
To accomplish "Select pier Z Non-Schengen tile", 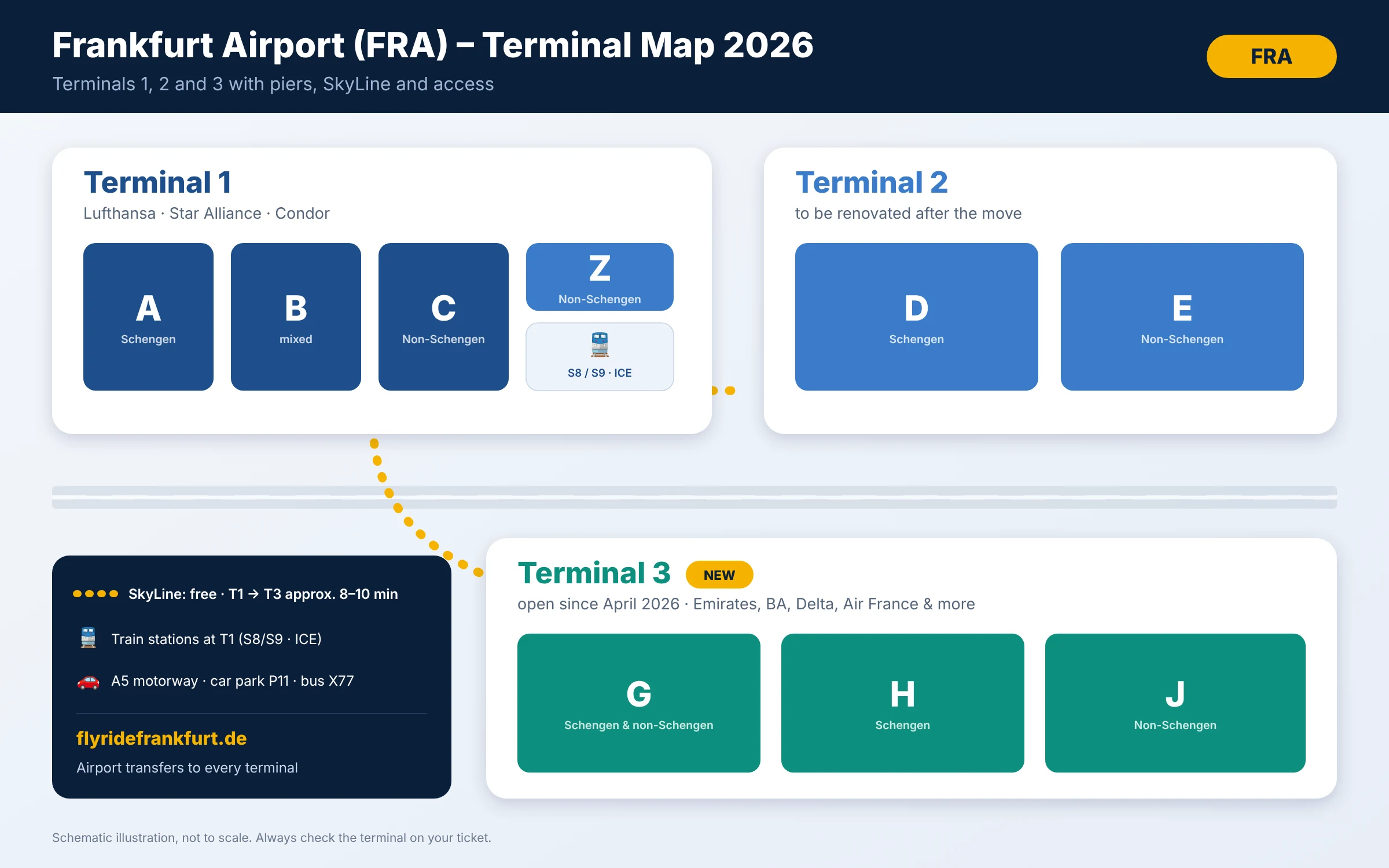I will coord(600,277).
